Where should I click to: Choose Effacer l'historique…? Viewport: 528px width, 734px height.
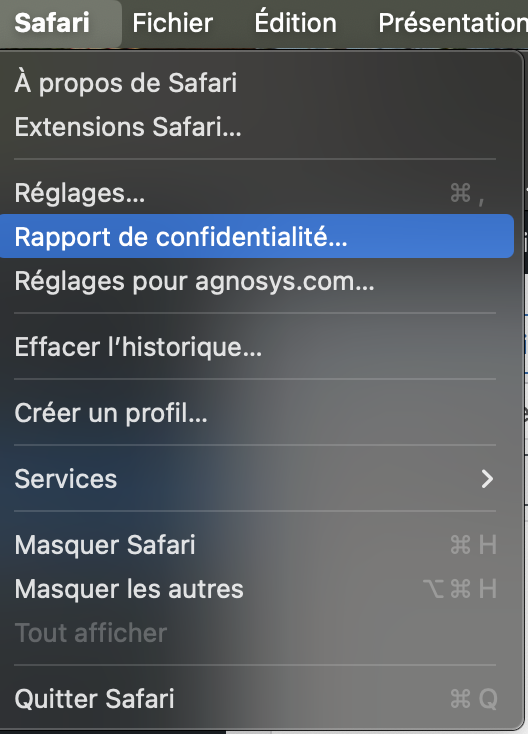point(257,346)
